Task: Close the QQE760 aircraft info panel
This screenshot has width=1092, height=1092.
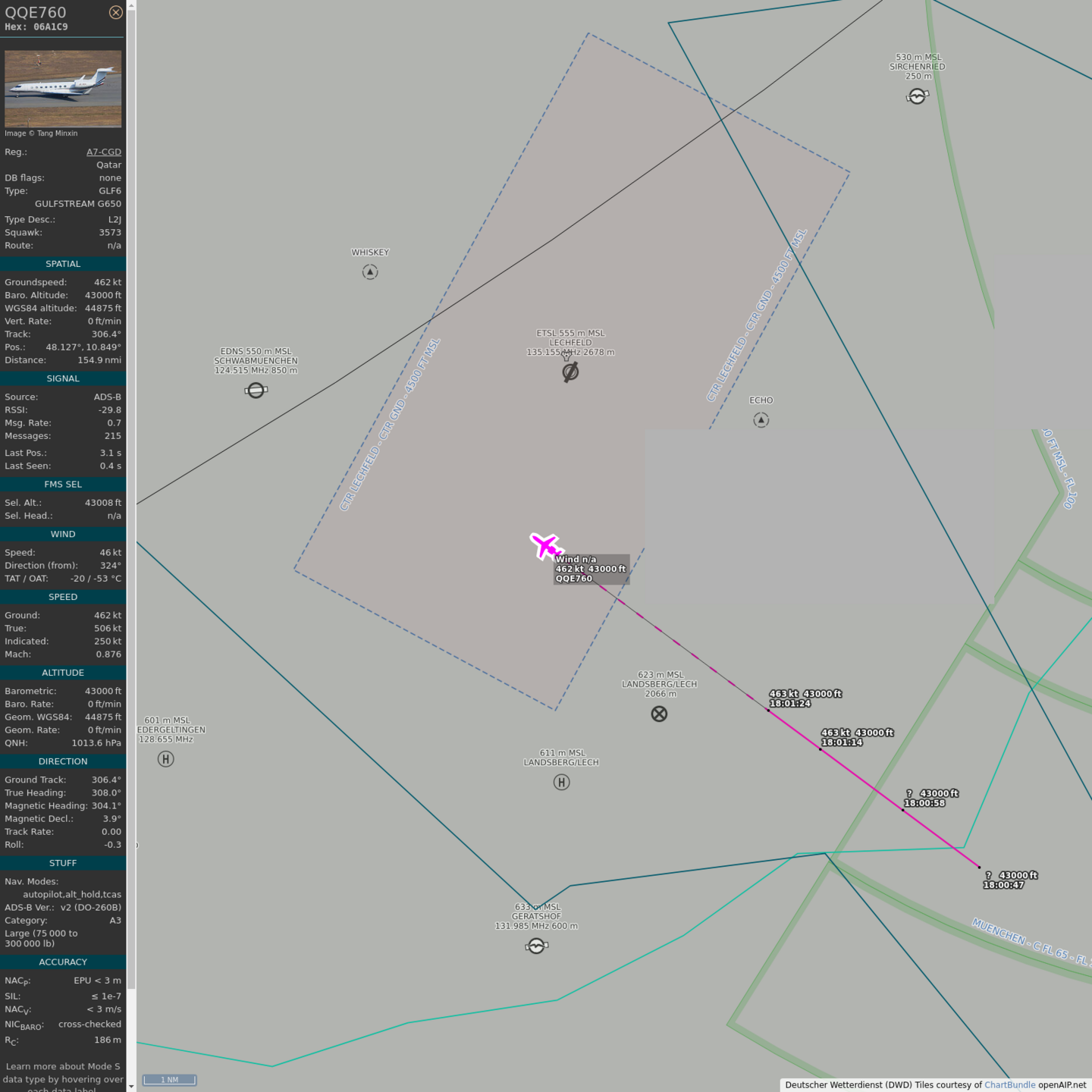Action: [115, 12]
